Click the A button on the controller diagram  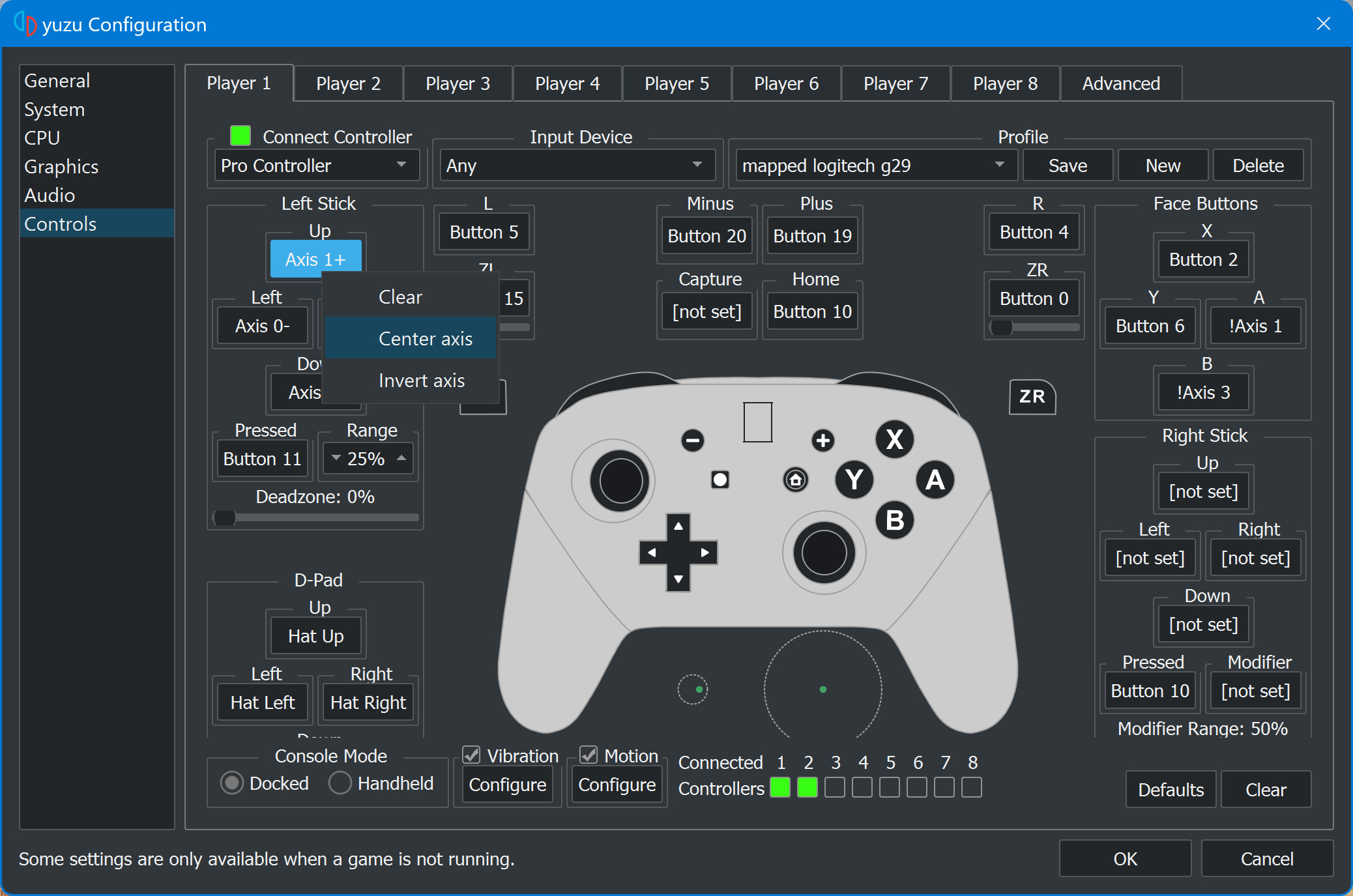coord(934,480)
